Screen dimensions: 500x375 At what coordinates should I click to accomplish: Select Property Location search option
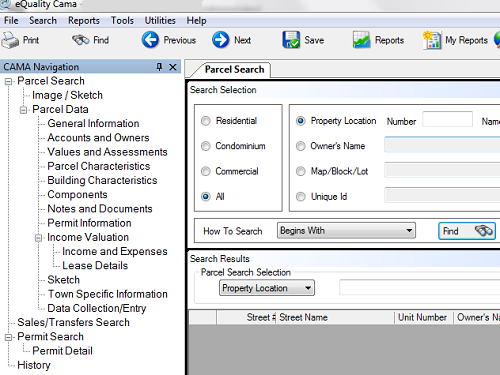click(300, 121)
